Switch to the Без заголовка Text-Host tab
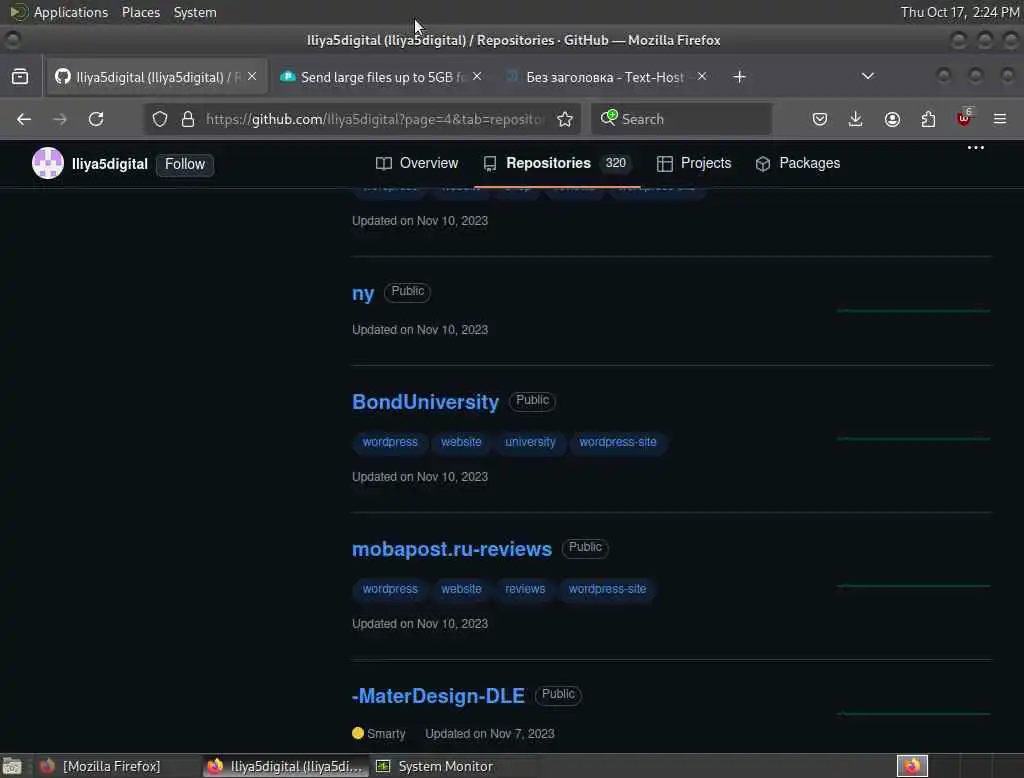 tap(605, 77)
